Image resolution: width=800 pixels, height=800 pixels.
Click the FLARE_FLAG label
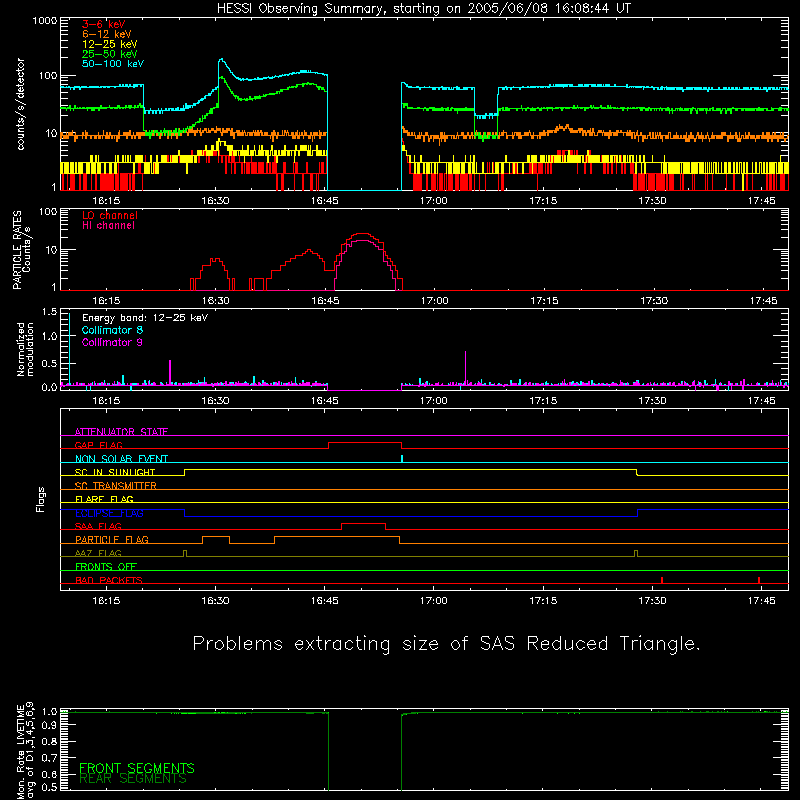click(104, 499)
